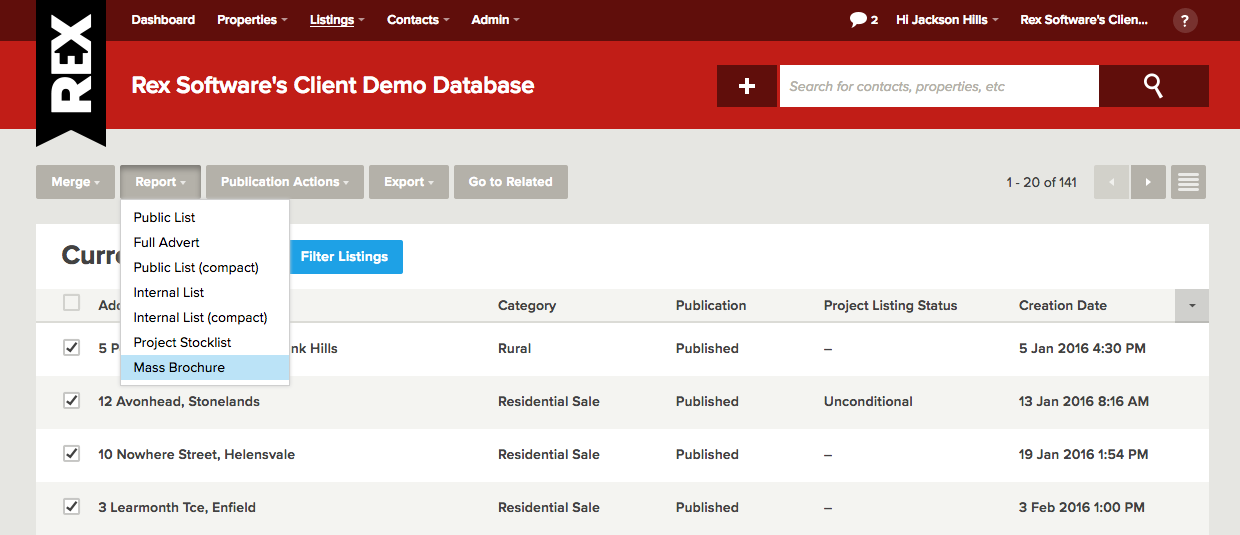Toggle the select-all checkbox in header

[x=71, y=302]
